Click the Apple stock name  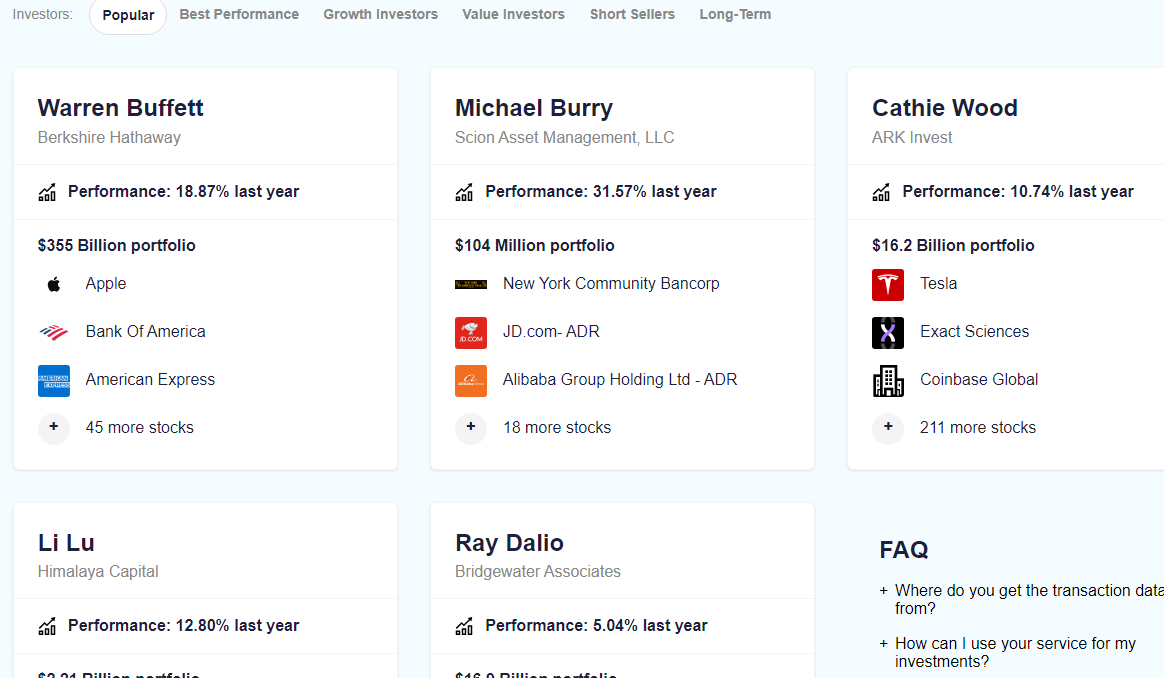tap(105, 284)
